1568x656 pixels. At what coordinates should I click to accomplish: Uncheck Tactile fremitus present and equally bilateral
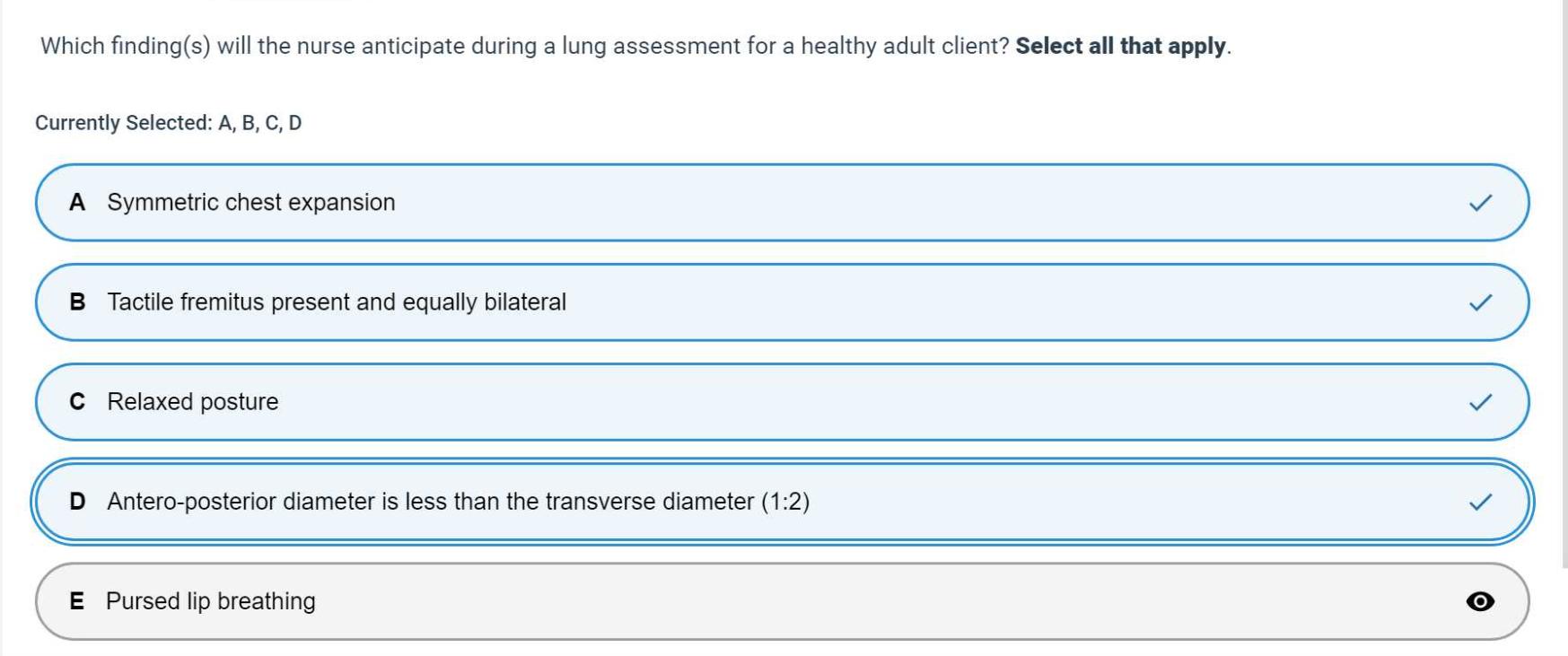pyautogui.click(x=337, y=302)
